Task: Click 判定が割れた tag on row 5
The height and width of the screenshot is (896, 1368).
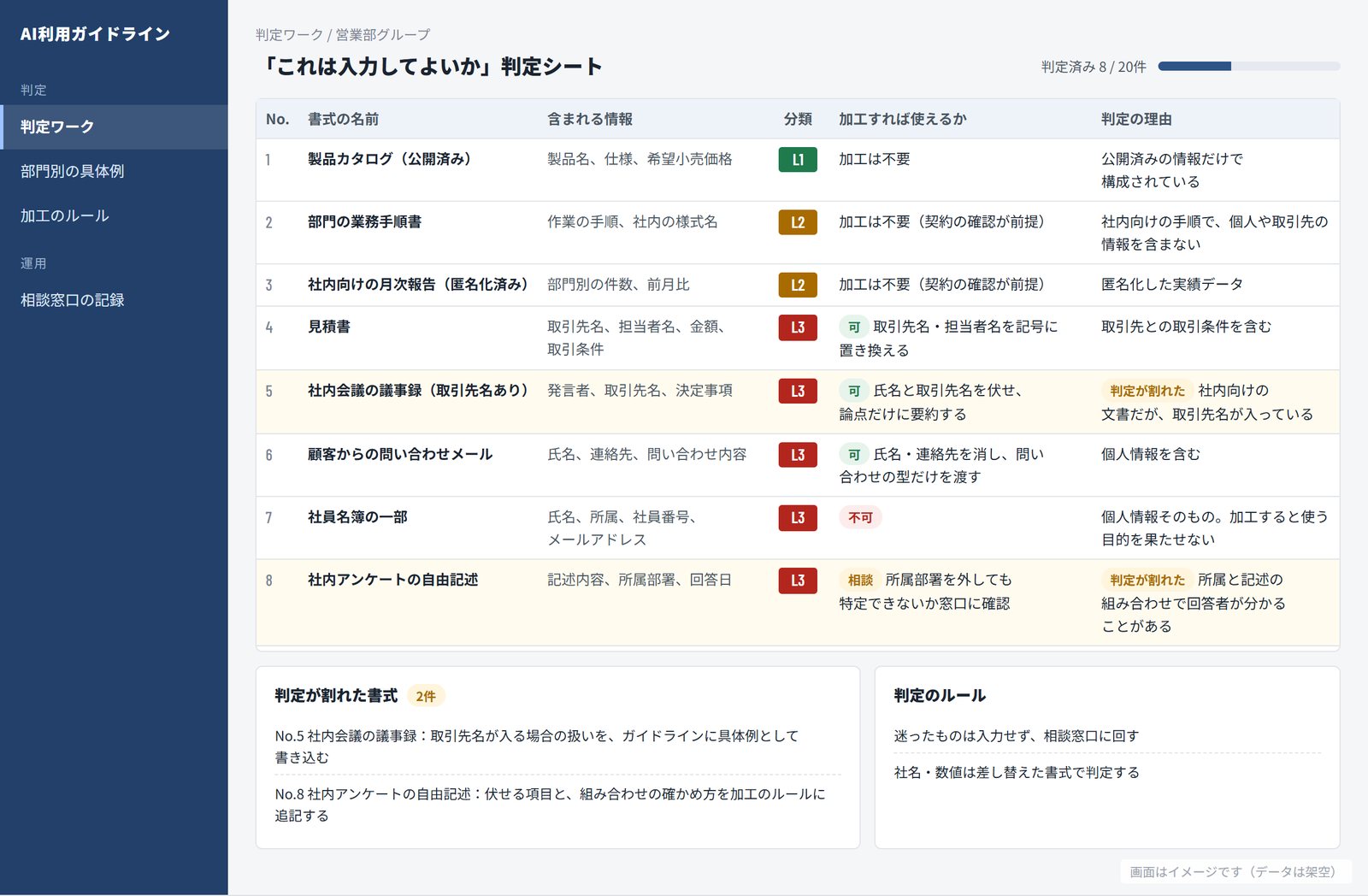Action: pyautogui.click(x=1147, y=391)
